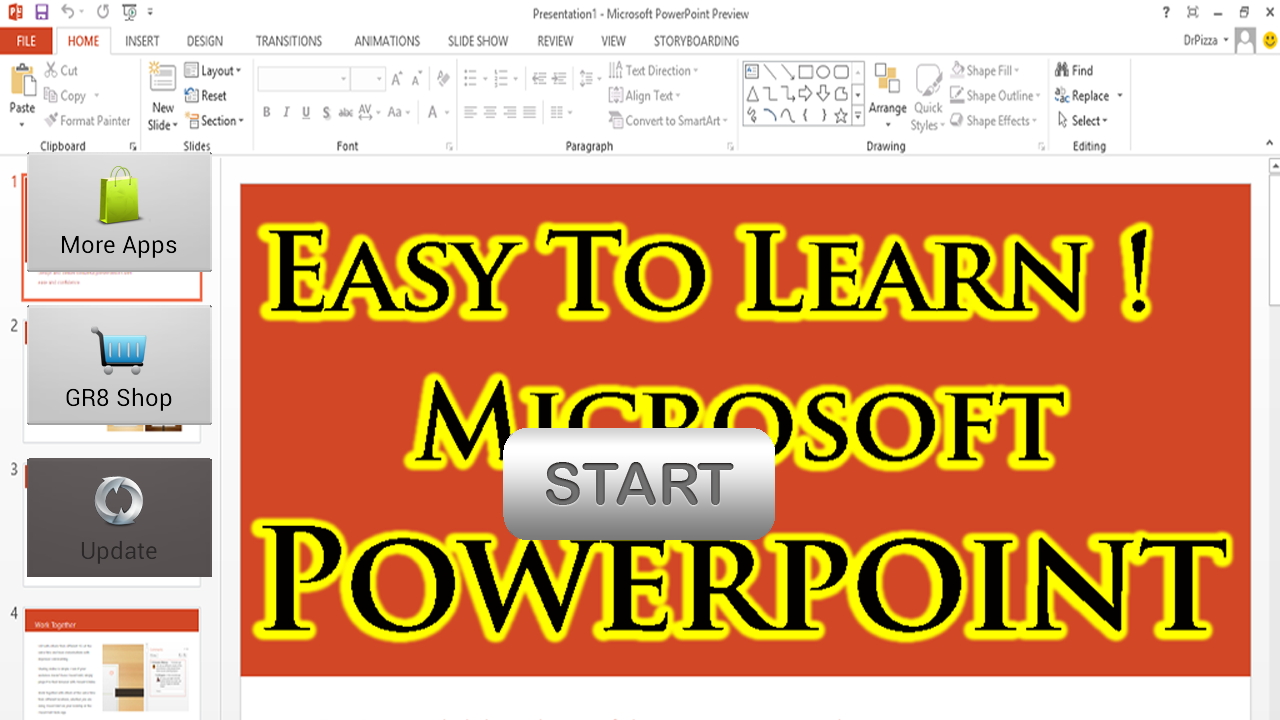Viewport: 1280px width, 720px height.
Task: Click the Undo arrow in the title bar
Action: click(x=67, y=13)
